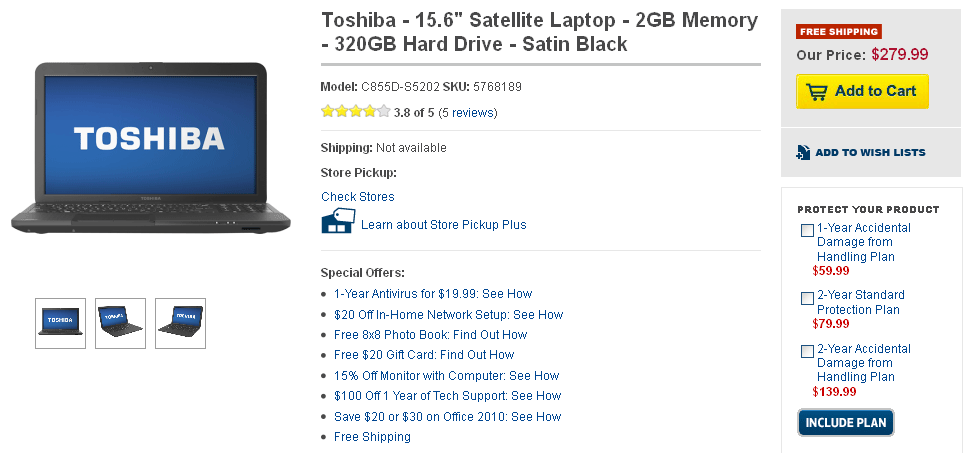This screenshot has height=453, width=976.
Task: Click the Store Pickup Plus icon
Action: pyautogui.click(x=338, y=222)
